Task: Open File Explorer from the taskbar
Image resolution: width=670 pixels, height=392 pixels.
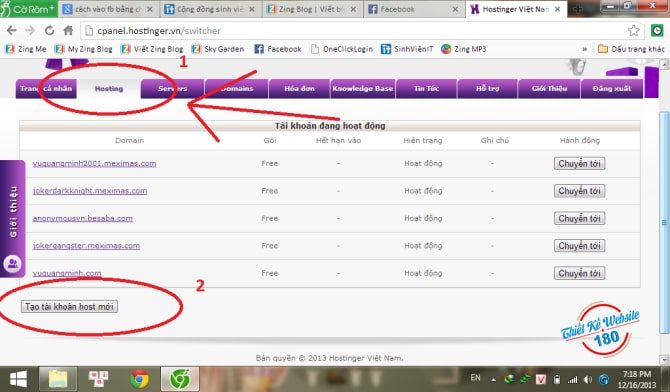Action: pos(58,379)
